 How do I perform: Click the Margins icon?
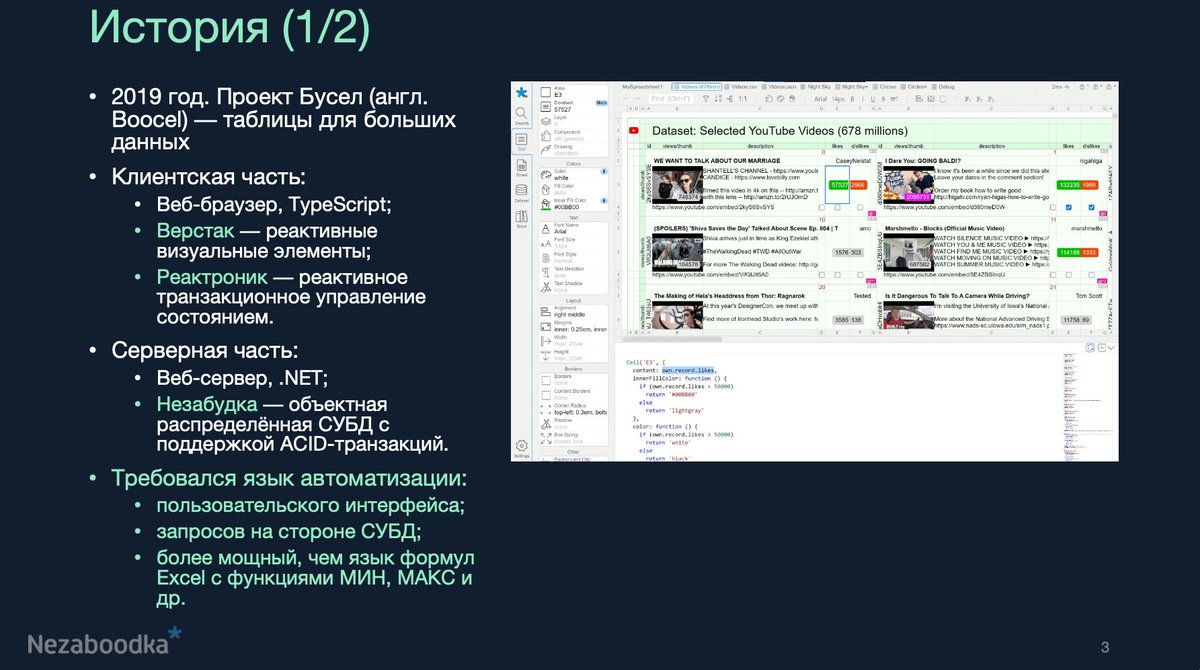[546, 326]
